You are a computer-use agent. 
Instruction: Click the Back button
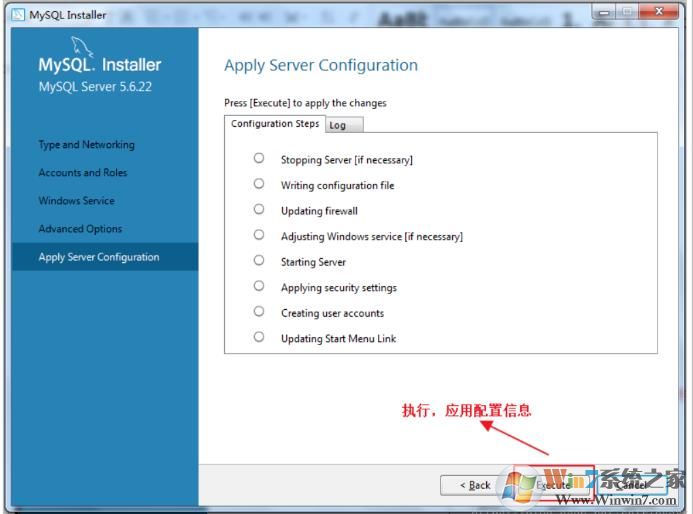475,485
